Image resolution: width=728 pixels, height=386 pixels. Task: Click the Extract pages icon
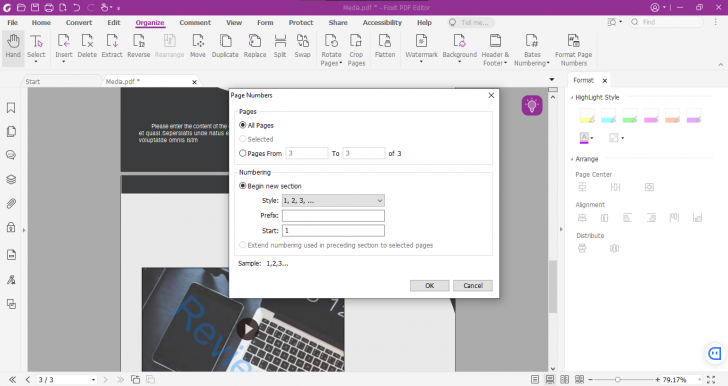[112, 41]
